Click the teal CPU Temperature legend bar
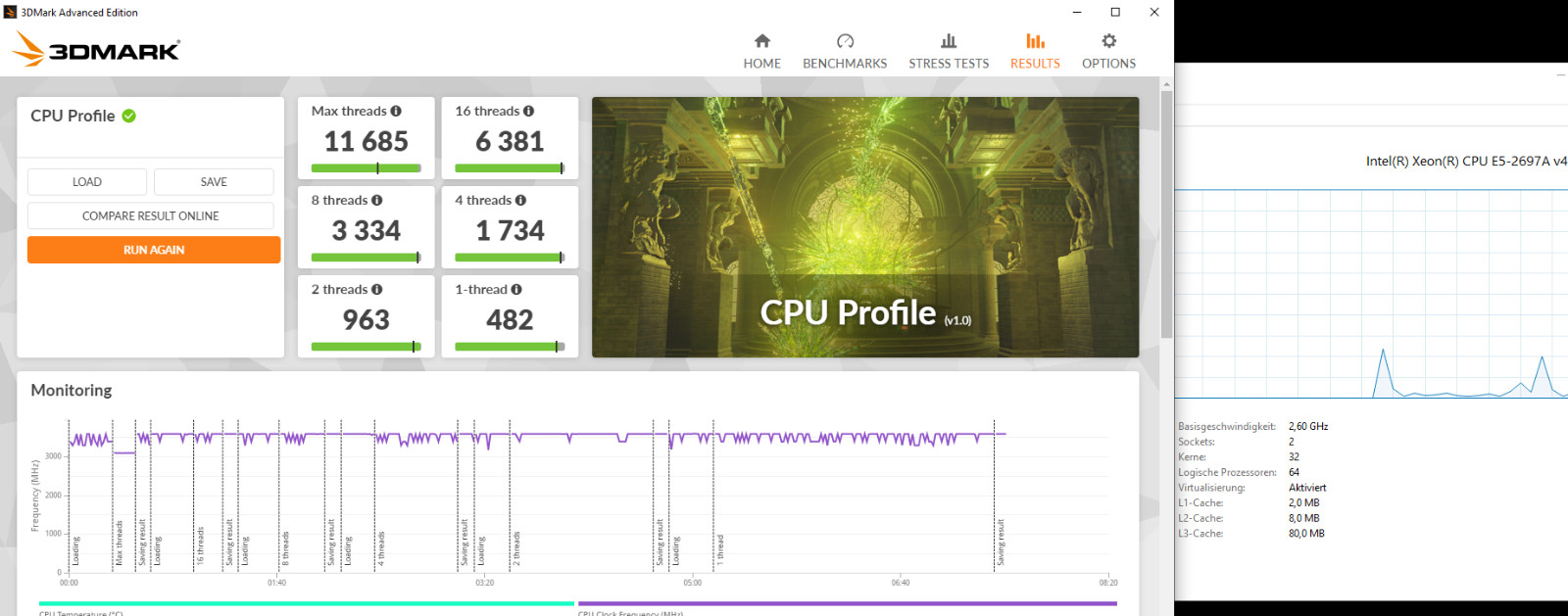The width and height of the screenshot is (1568, 616). coord(306,603)
